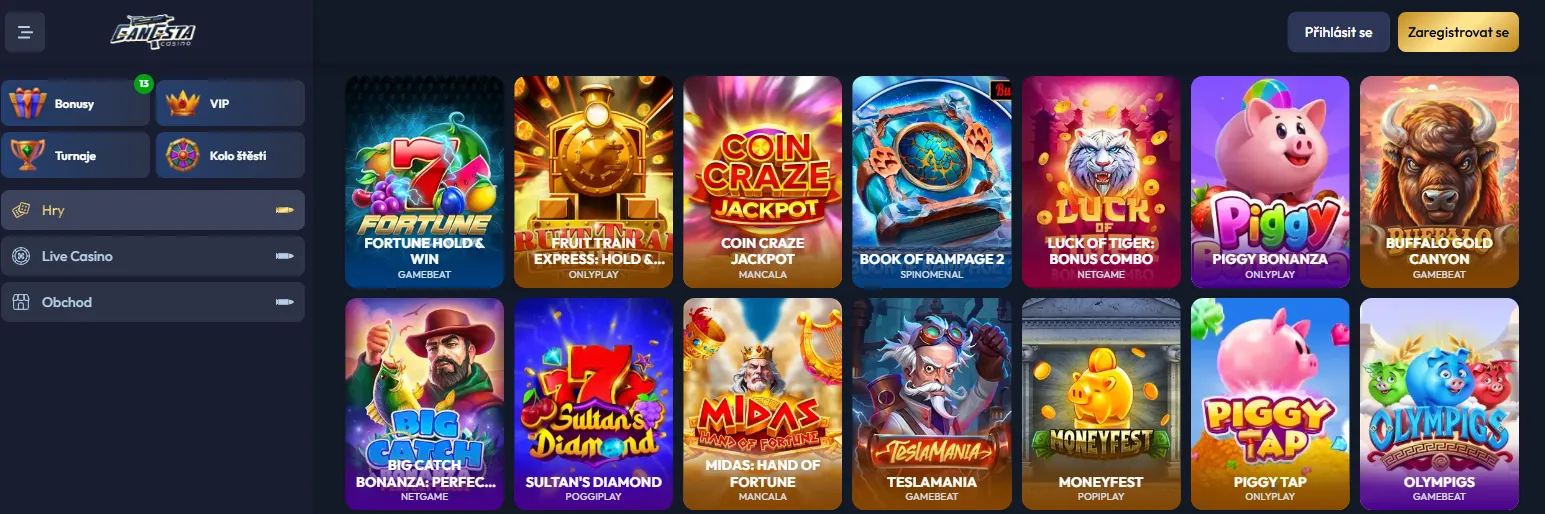1545x514 pixels.
Task: Click the Gangsta Casino logo
Action: 153,33
